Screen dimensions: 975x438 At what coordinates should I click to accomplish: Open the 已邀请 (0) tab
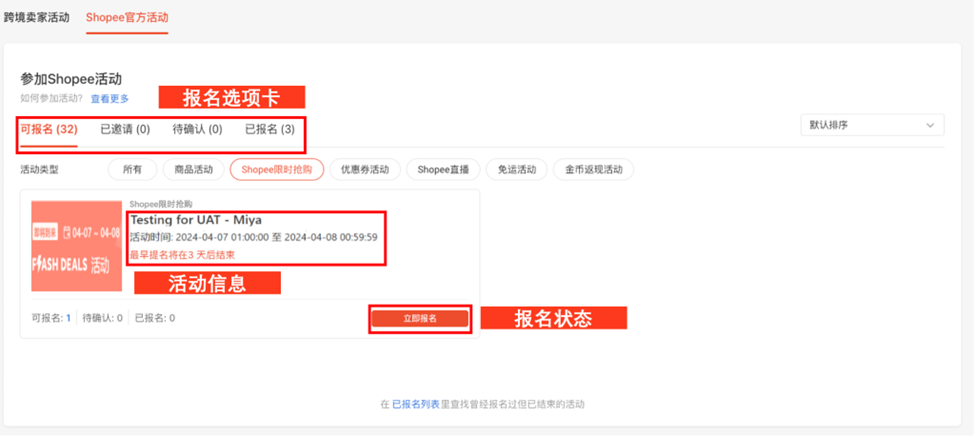tap(125, 129)
